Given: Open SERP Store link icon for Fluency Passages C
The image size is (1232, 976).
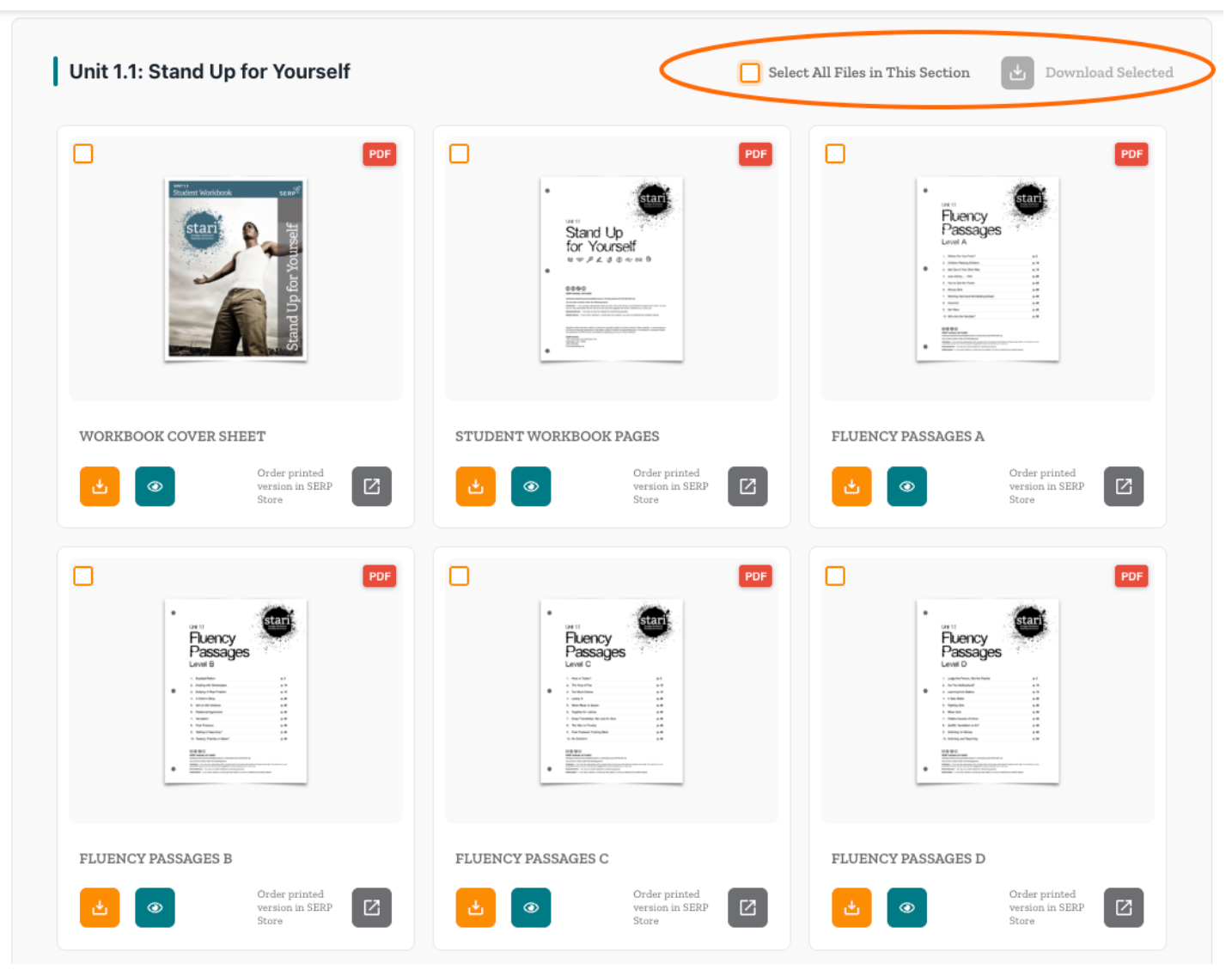Looking at the screenshot, I should tap(747, 907).
